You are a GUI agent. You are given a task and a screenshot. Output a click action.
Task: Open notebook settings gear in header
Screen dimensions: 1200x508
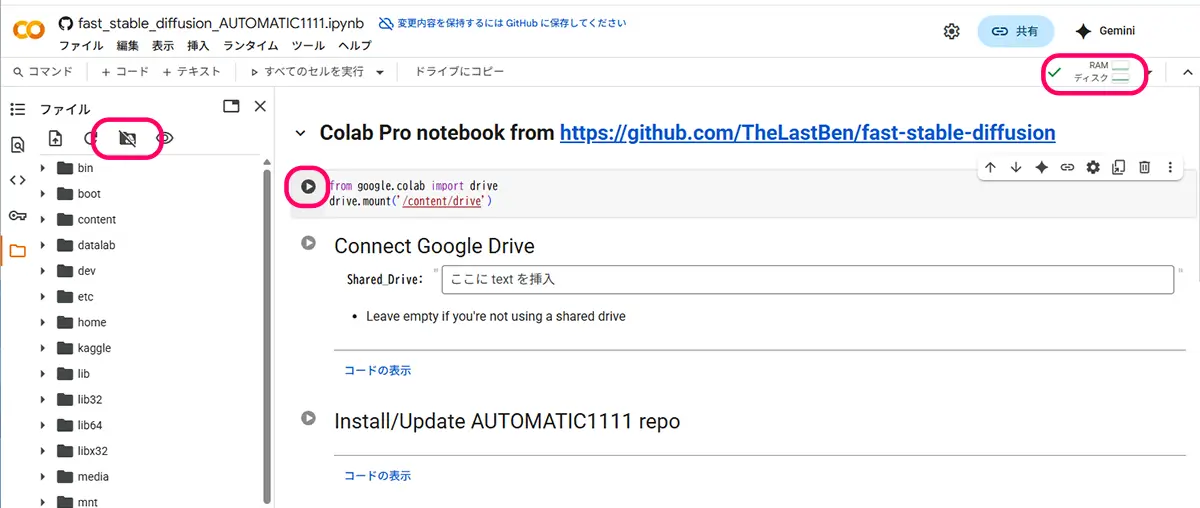(x=952, y=31)
